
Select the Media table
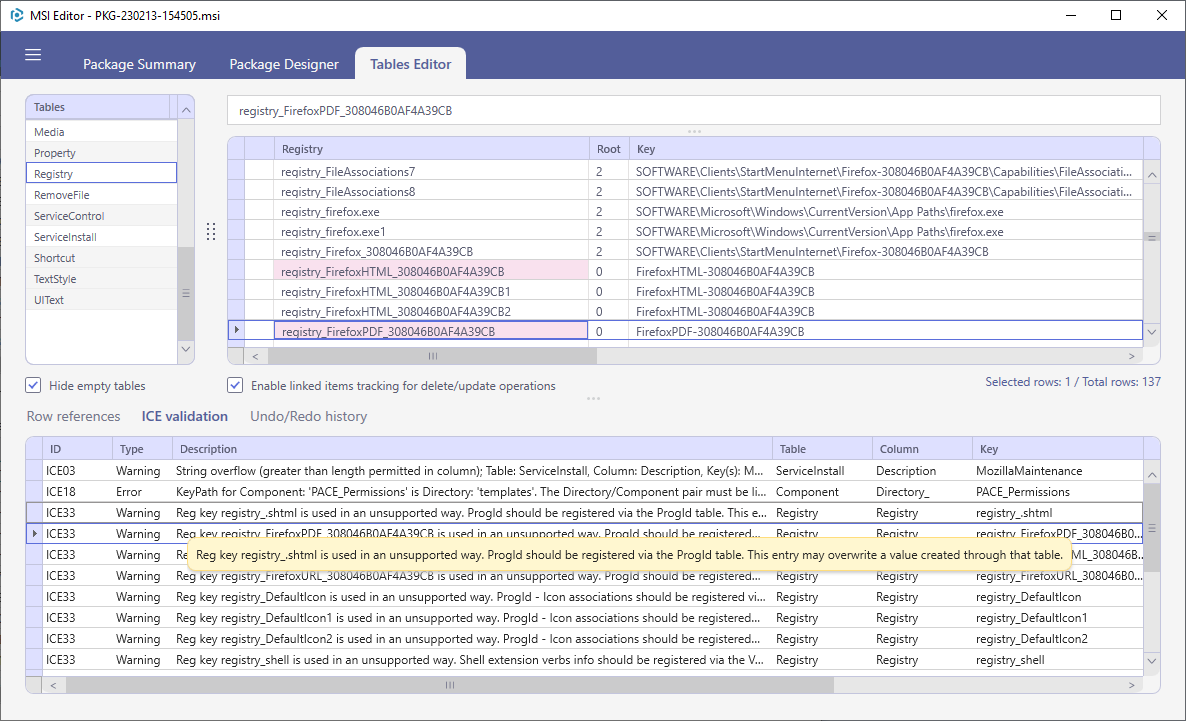101,132
